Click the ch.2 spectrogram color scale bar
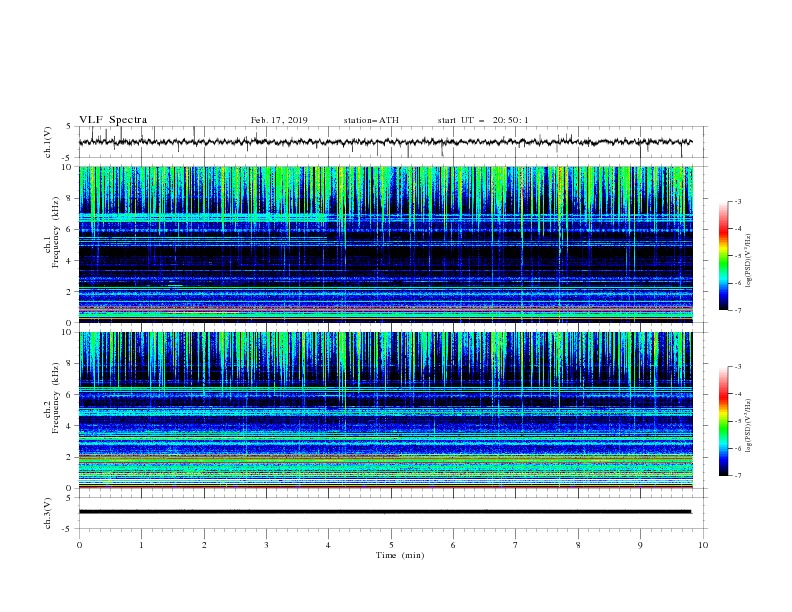The image size is (792, 612). [x=723, y=421]
